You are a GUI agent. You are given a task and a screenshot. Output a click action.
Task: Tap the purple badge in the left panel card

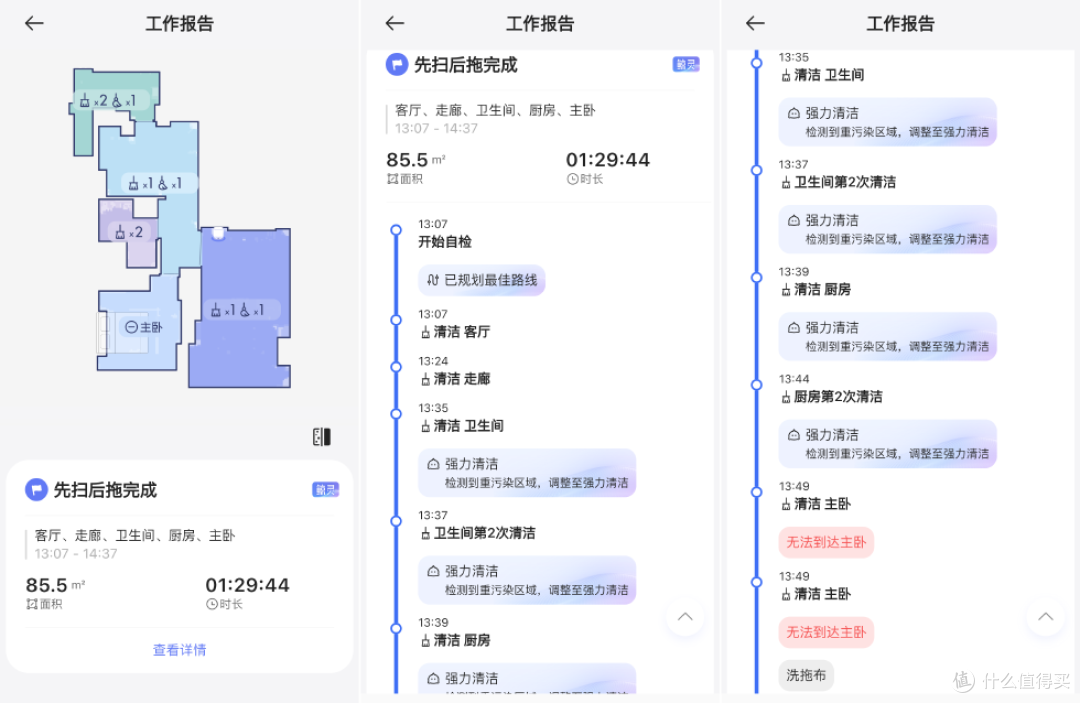point(326,490)
